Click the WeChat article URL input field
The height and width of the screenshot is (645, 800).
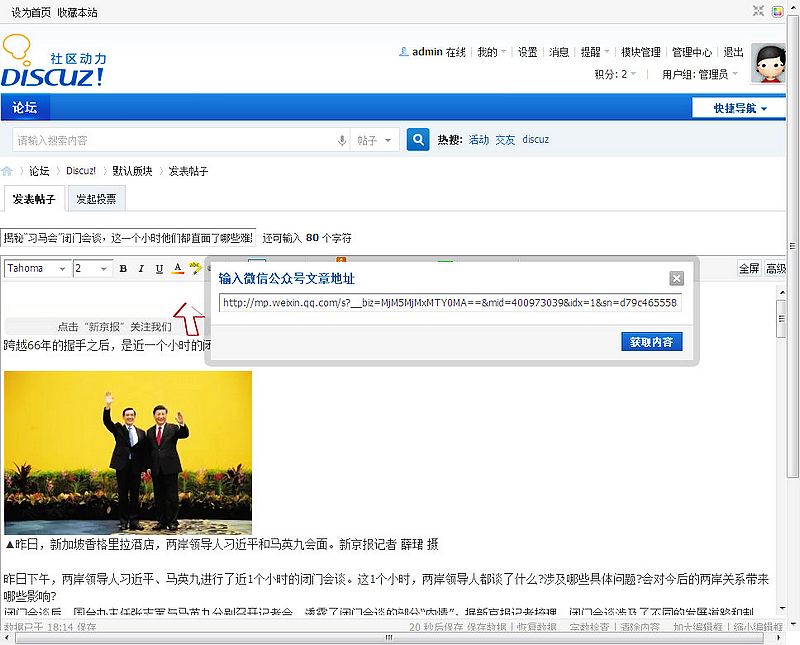(450, 303)
